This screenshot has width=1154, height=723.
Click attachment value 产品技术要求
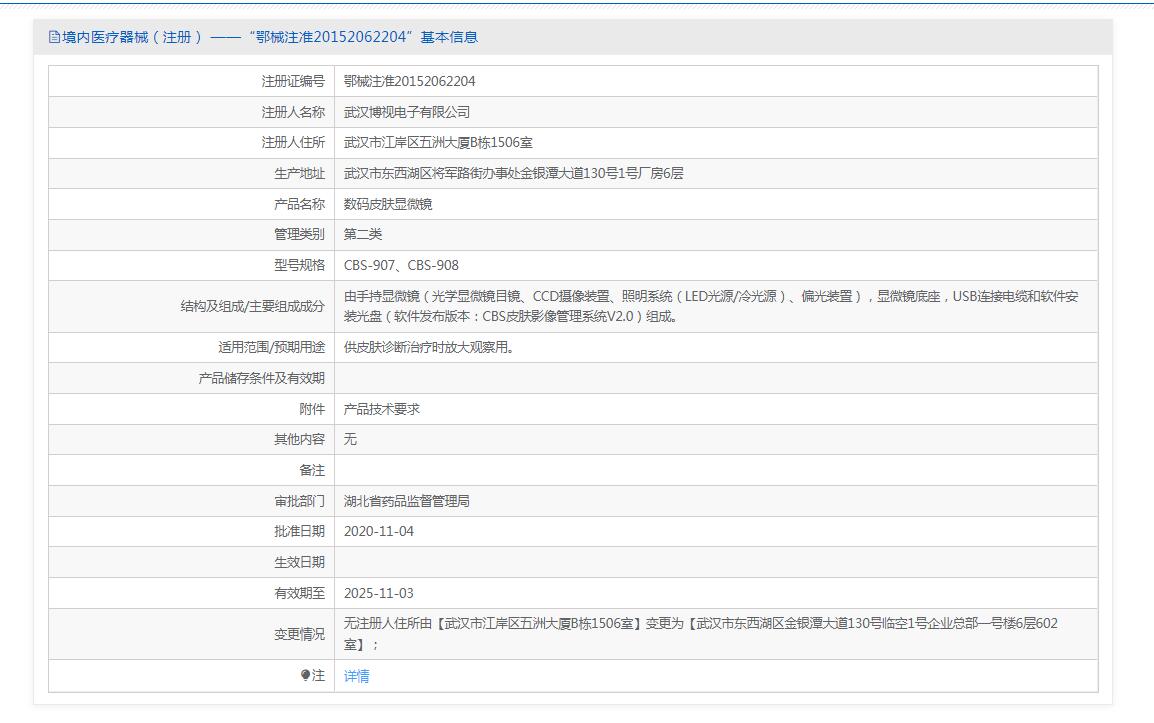pyautogui.click(x=381, y=409)
